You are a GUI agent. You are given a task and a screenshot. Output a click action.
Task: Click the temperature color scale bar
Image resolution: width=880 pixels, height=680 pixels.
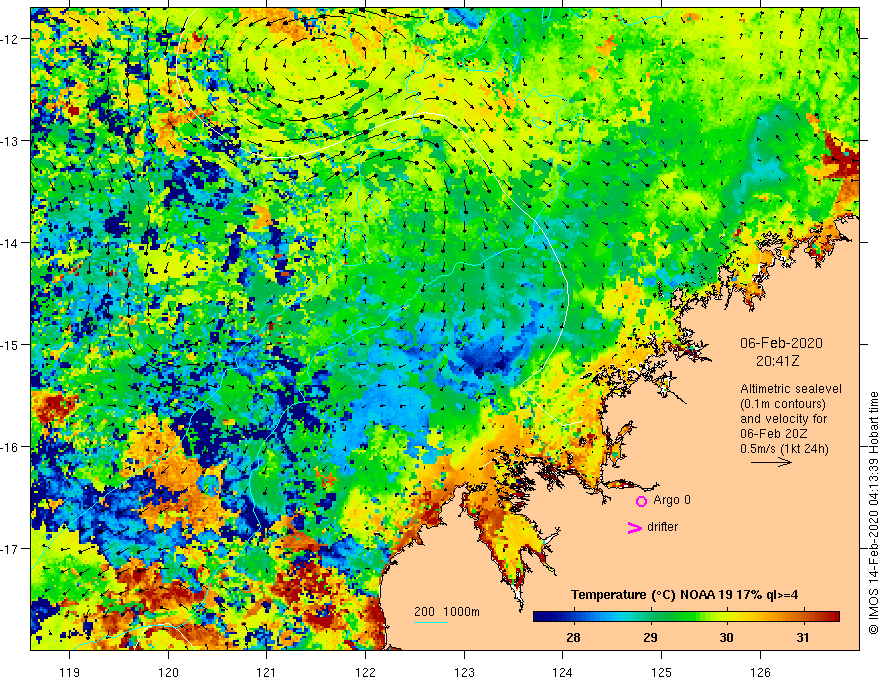pyautogui.click(x=686, y=616)
